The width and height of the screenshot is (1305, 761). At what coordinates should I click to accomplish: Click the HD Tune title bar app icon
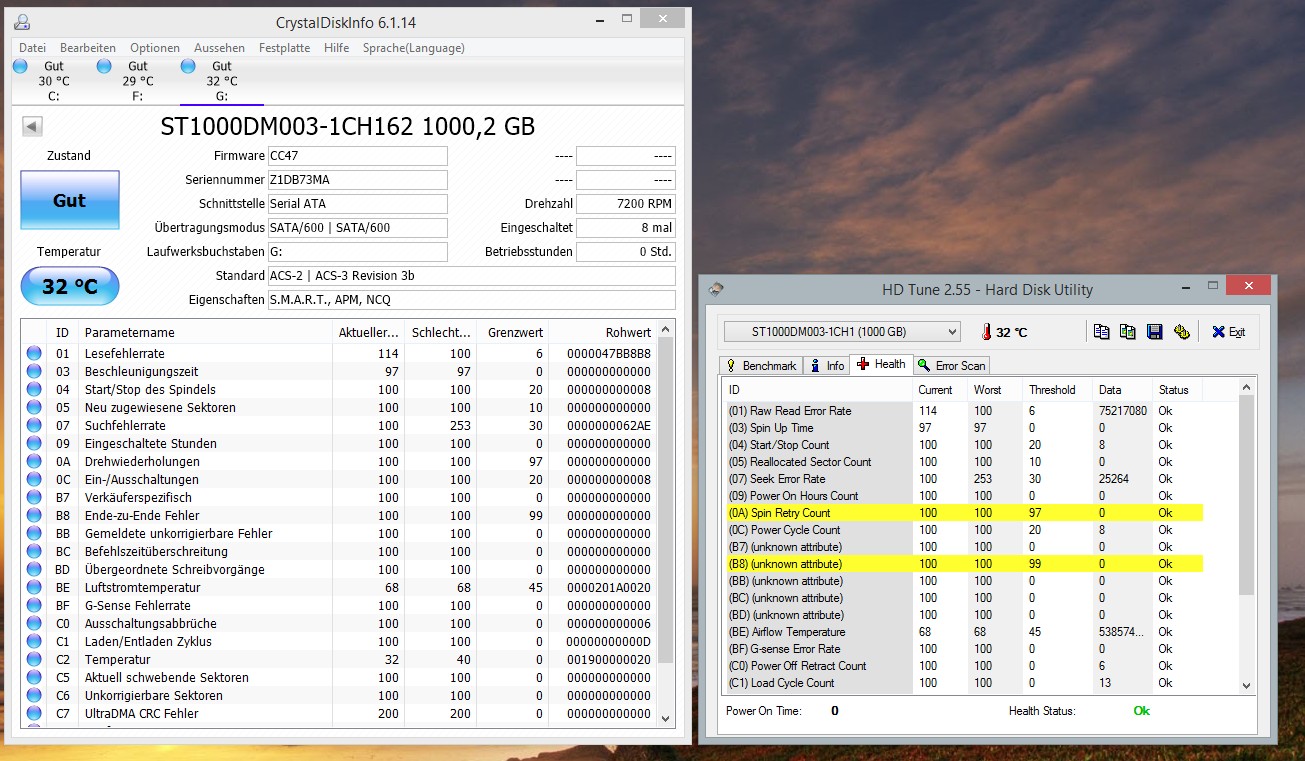point(716,289)
